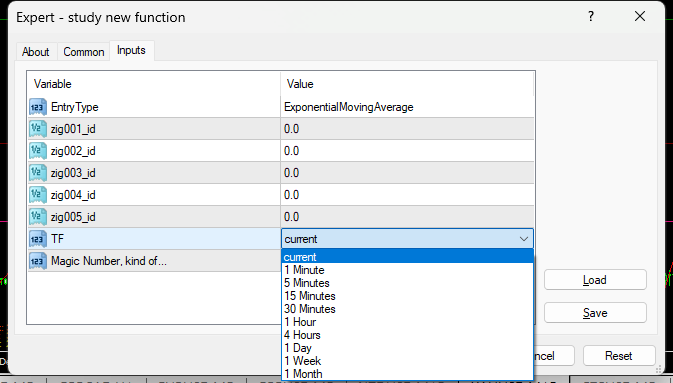Image resolution: width=673 pixels, height=383 pixels.
Task: Select the zig002_id variable name
Action: tap(73, 151)
